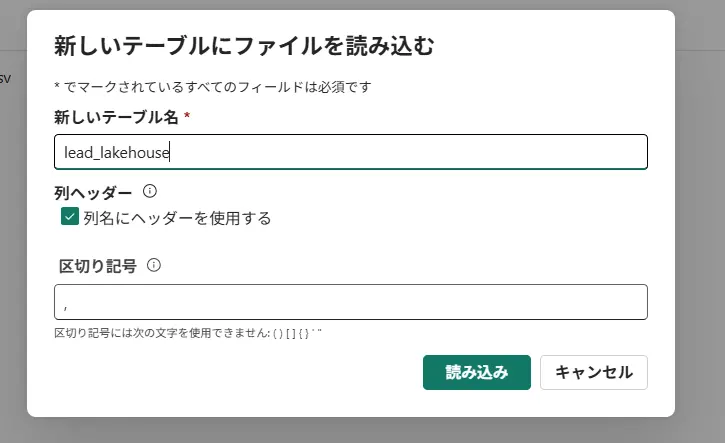This screenshot has width=725, height=443.
Task: Uncheck the 列名にヘッダーを使用する checkbox
Action: point(70,217)
